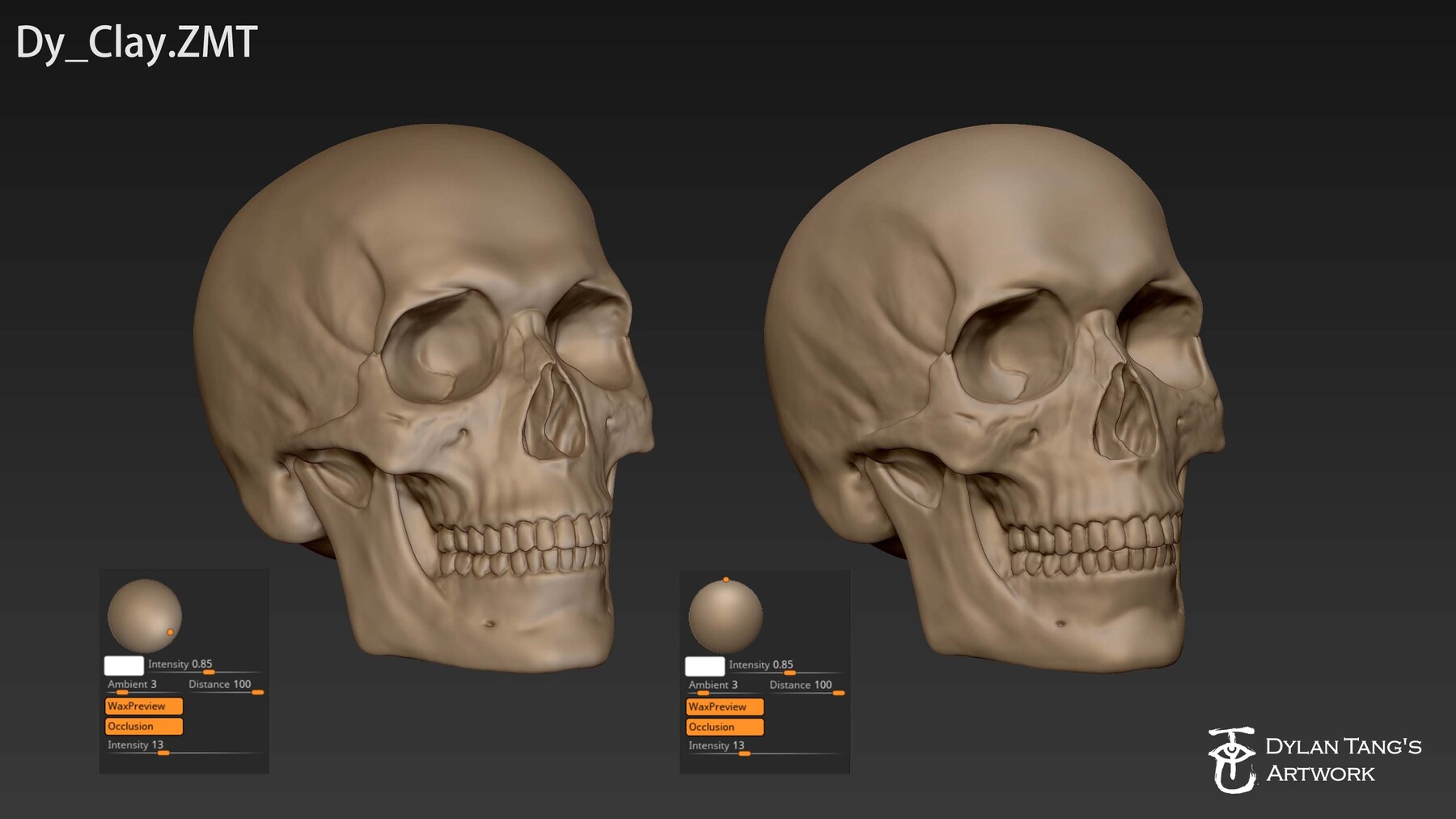Adjust the left Intensity 0.85 slider
This screenshot has height=819, width=1456.
[208, 672]
